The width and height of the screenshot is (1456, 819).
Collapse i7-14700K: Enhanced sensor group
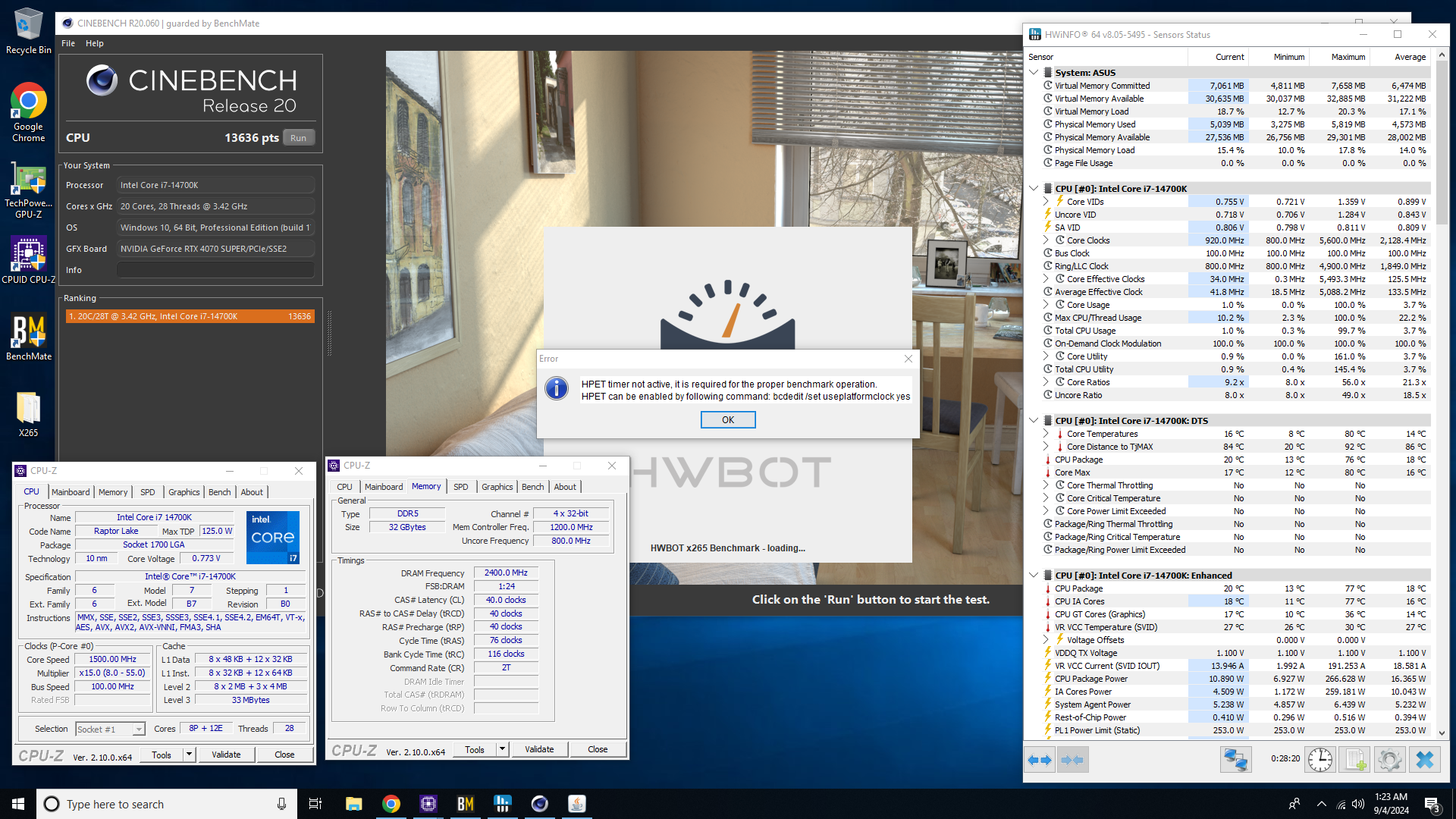(1034, 576)
